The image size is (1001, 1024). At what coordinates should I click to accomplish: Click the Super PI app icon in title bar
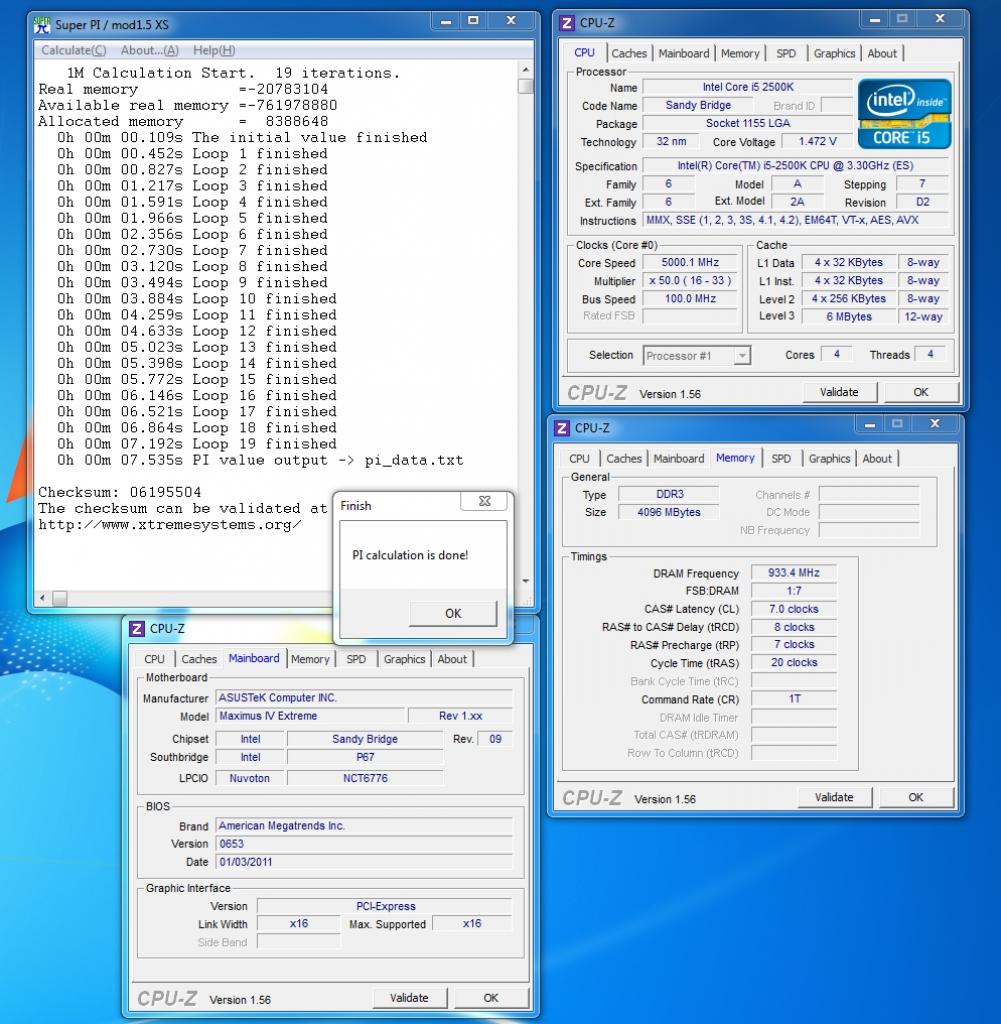[x=42, y=25]
